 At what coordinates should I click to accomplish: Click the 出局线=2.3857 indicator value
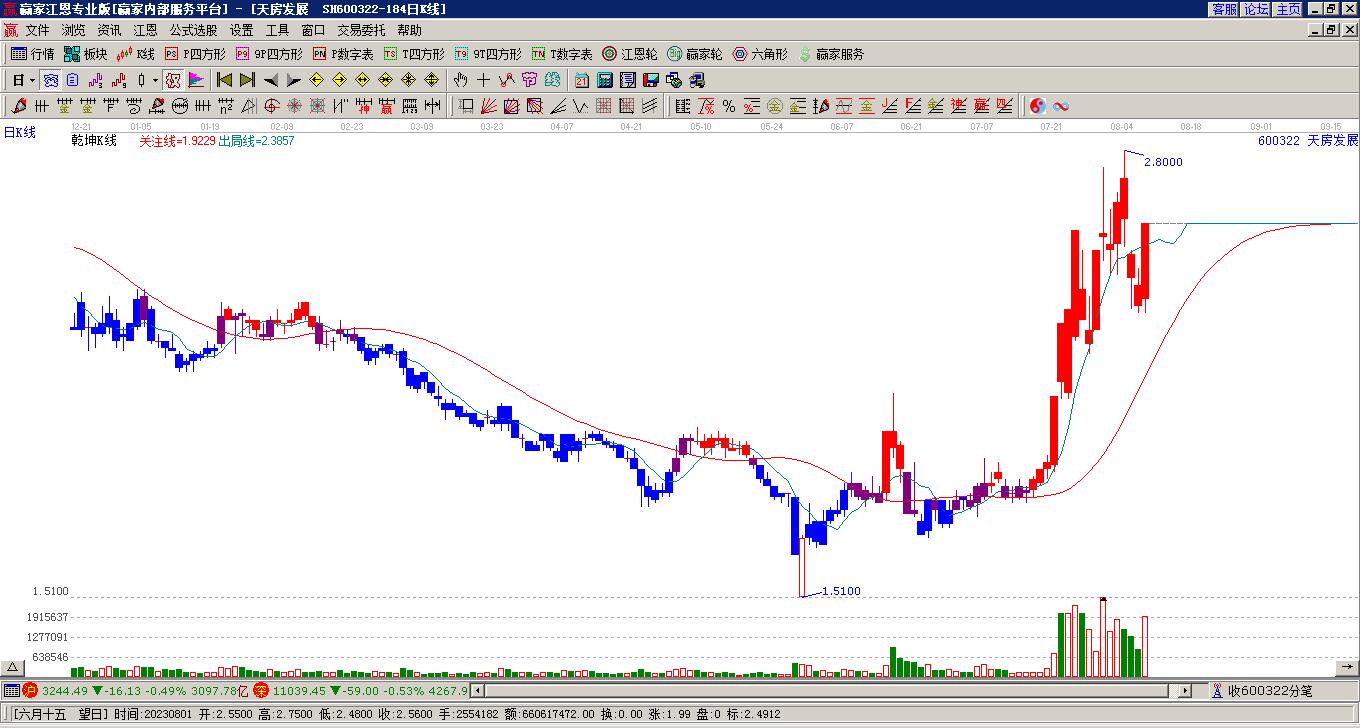tap(256, 141)
